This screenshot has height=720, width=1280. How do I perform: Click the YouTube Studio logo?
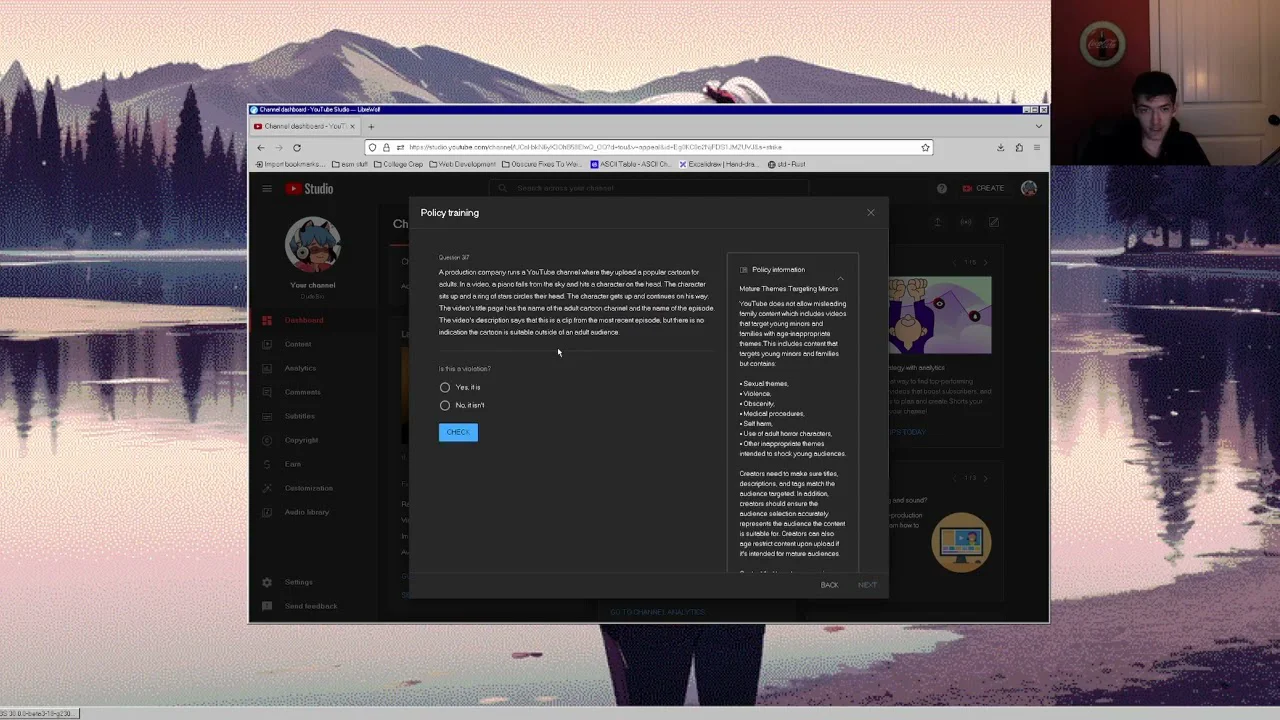pos(309,188)
